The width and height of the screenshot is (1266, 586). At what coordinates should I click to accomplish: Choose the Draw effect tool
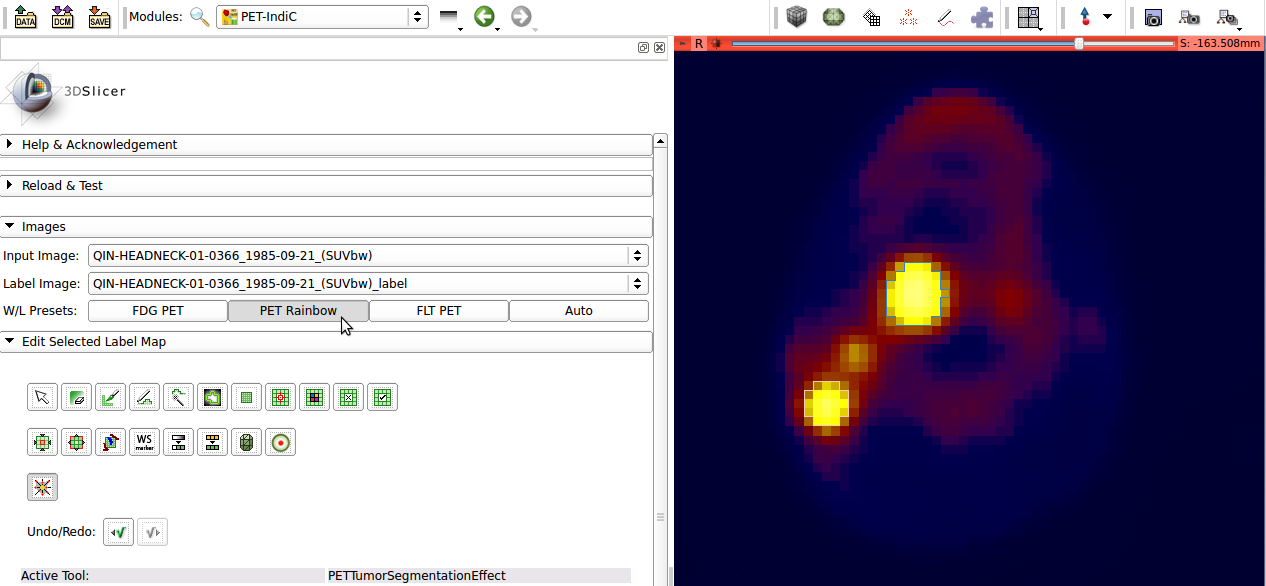[144, 398]
